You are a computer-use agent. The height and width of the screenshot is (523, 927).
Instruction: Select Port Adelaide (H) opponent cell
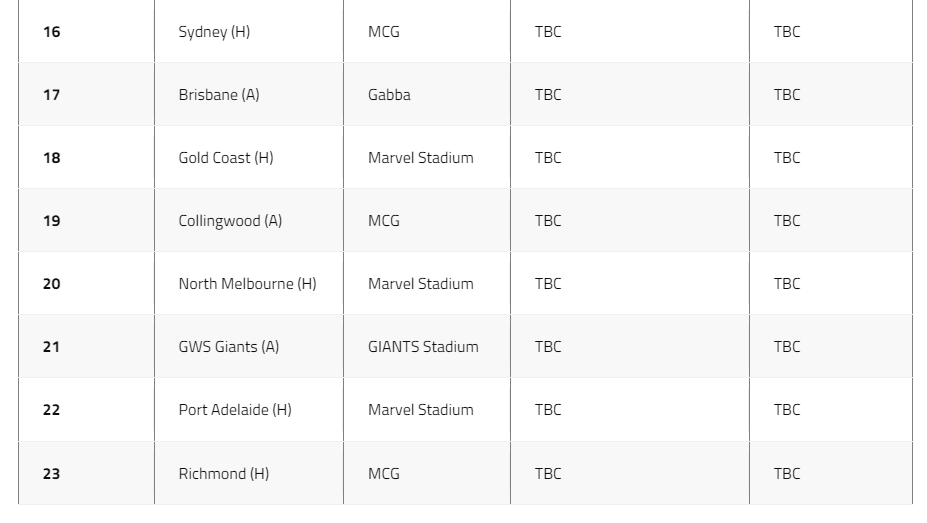[x=249, y=410]
